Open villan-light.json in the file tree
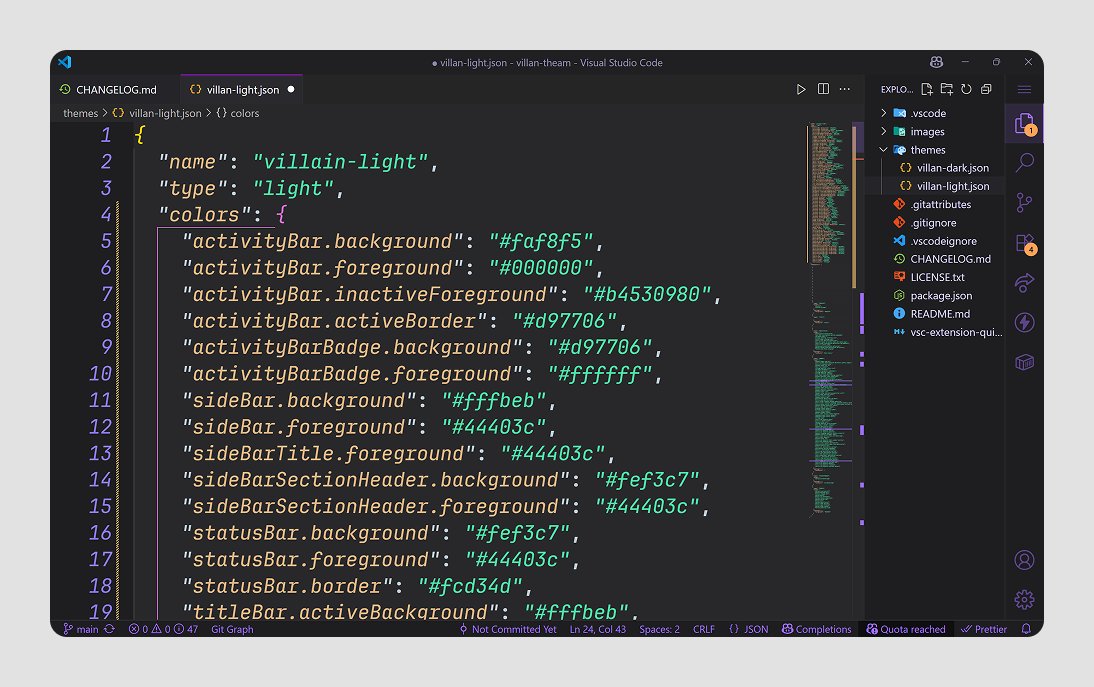Image resolution: width=1094 pixels, height=687 pixels. point(952,186)
